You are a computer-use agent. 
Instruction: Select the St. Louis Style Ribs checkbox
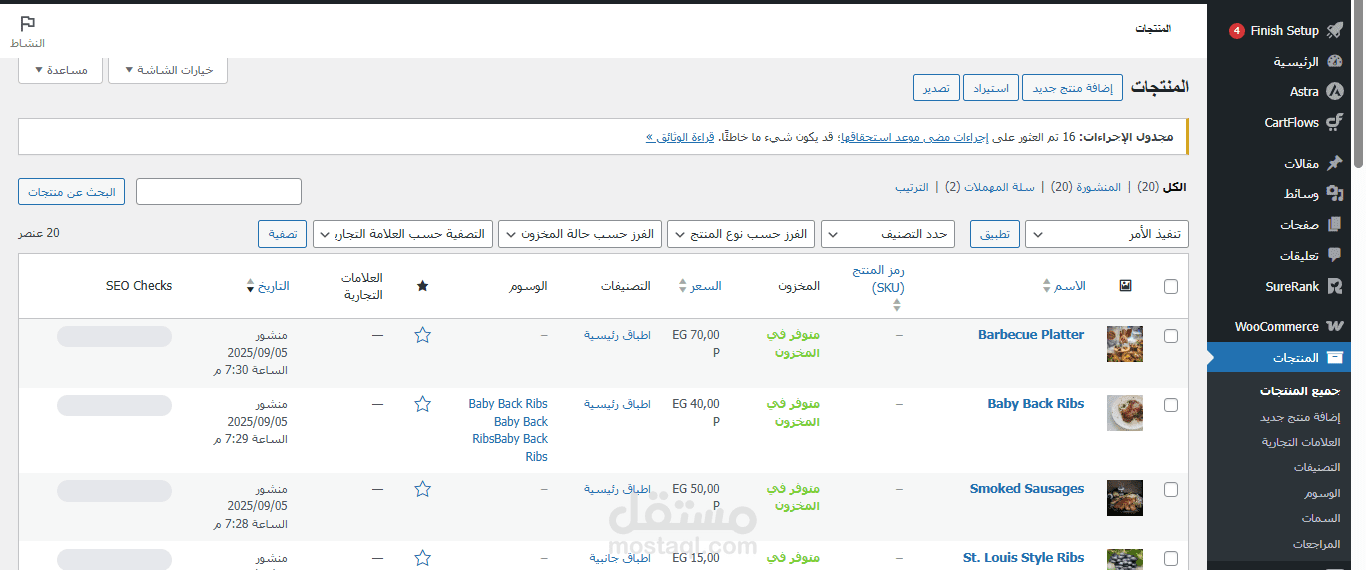pos(1171,559)
